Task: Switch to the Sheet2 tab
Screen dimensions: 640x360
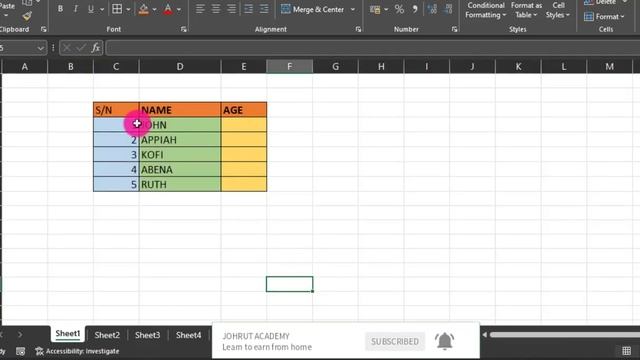Action: [107, 335]
